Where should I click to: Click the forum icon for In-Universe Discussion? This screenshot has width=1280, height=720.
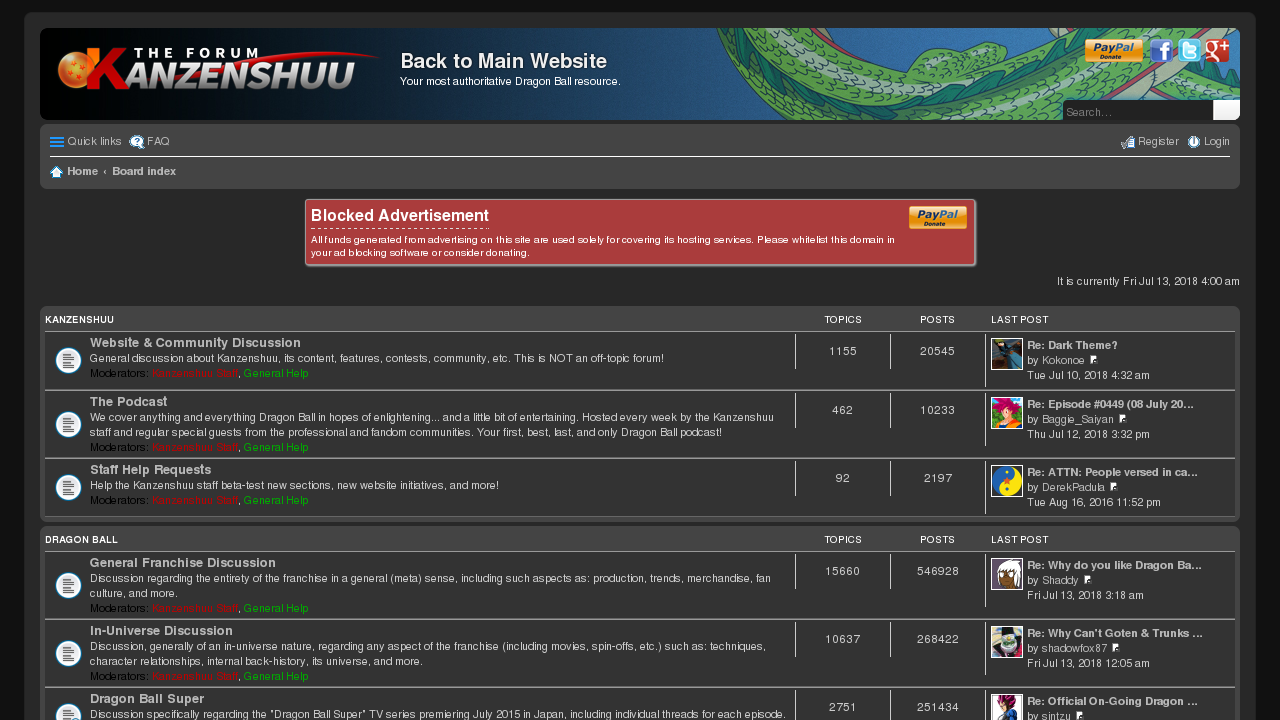click(x=68, y=653)
